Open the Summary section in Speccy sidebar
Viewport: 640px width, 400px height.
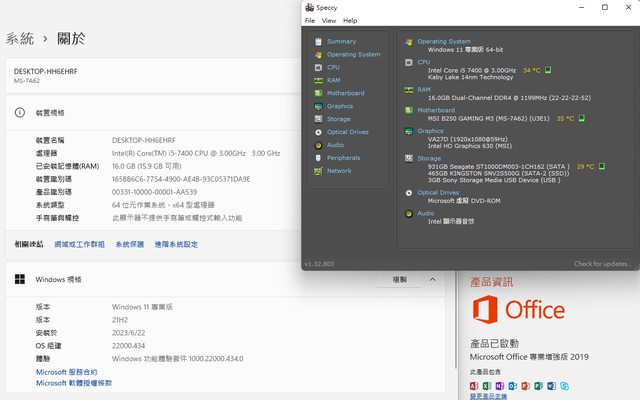click(x=341, y=41)
